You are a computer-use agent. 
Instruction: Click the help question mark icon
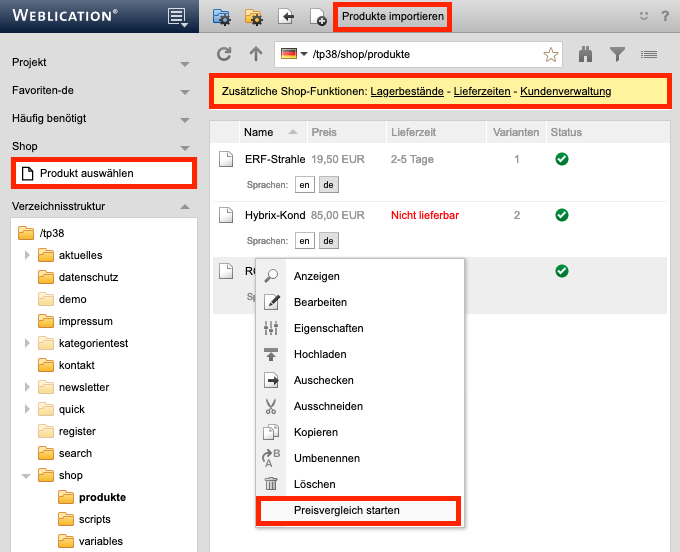click(x=664, y=17)
